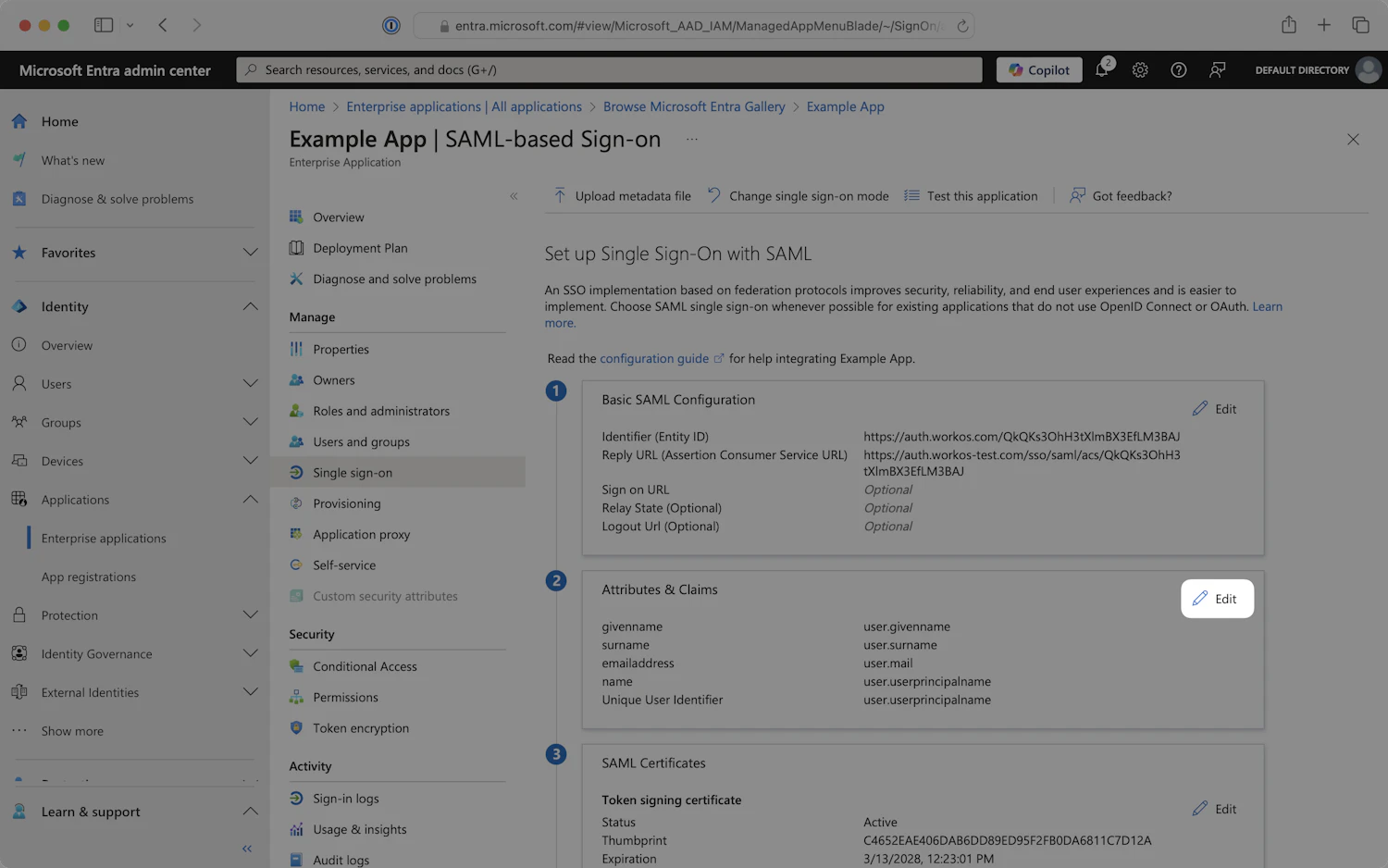Open a new browser tab with plus icon
This screenshot has width=1388, height=868.
(1324, 25)
